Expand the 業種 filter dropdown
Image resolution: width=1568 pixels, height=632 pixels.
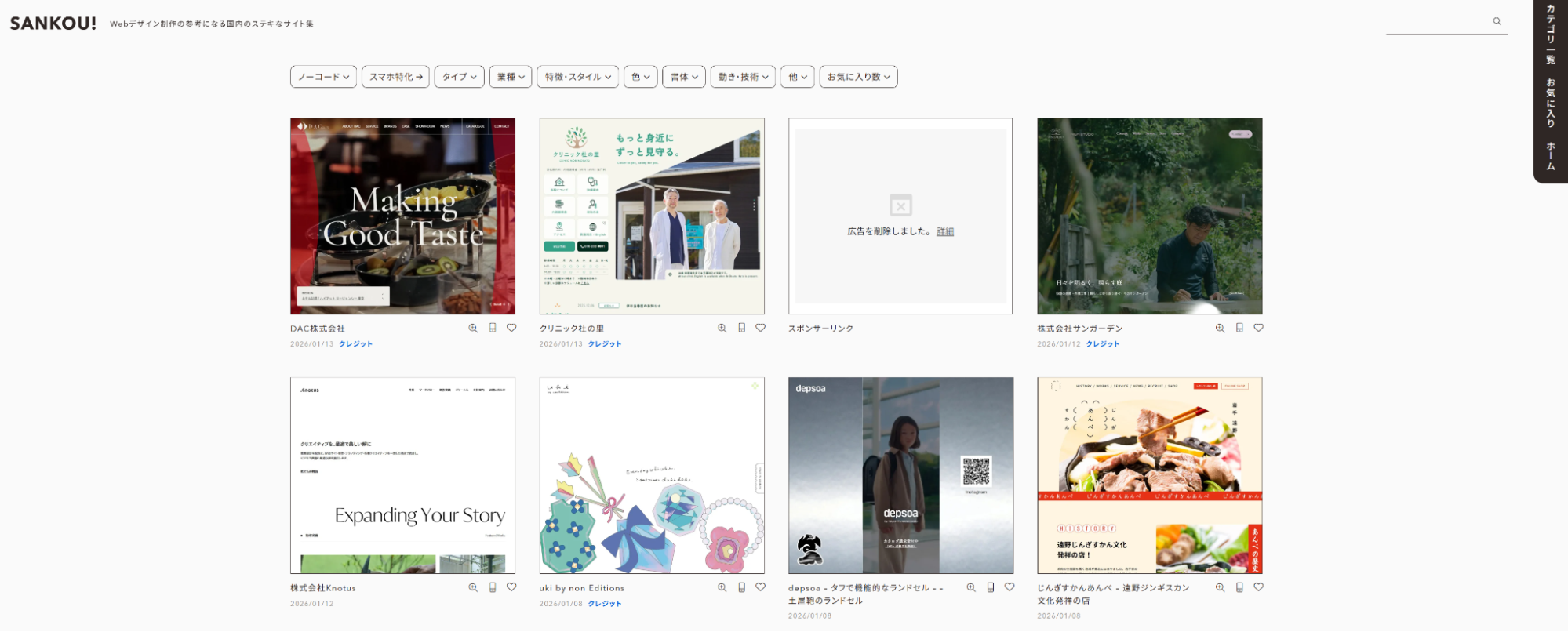coord(511,77)
